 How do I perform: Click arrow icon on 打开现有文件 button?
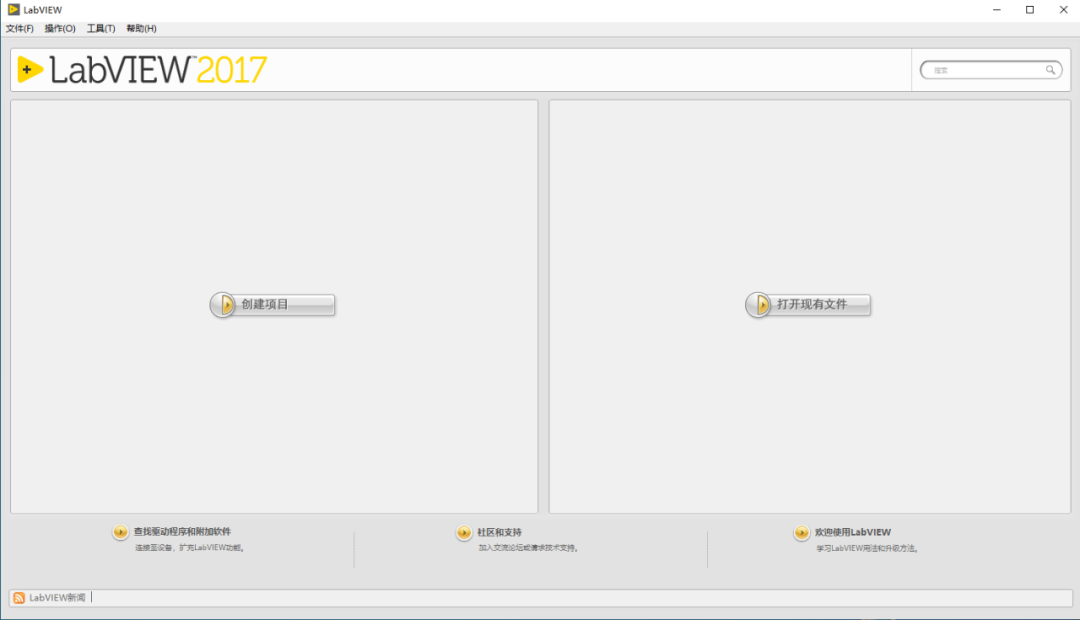pos(758,304)
